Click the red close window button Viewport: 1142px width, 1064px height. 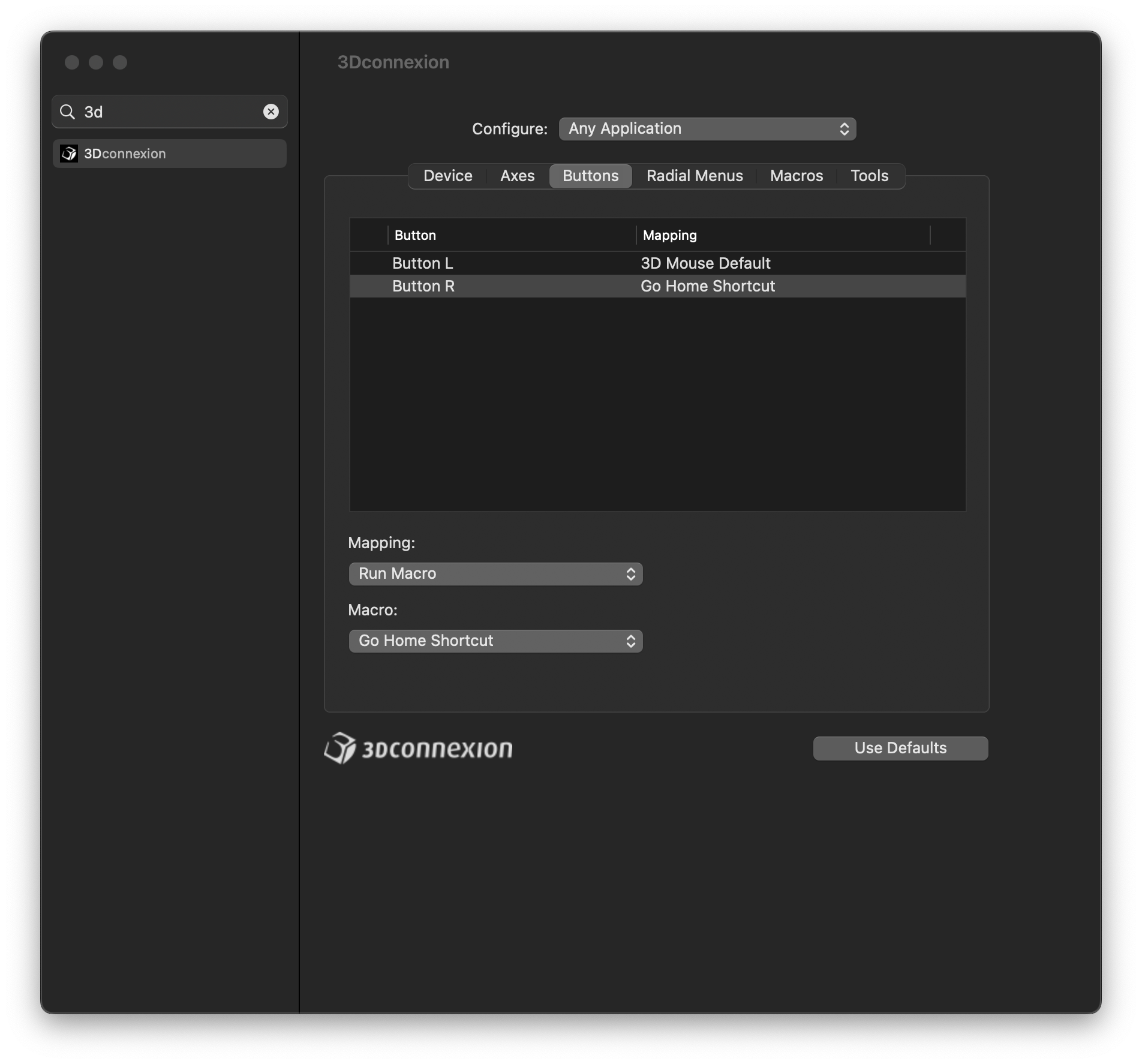tap(72, 62)
